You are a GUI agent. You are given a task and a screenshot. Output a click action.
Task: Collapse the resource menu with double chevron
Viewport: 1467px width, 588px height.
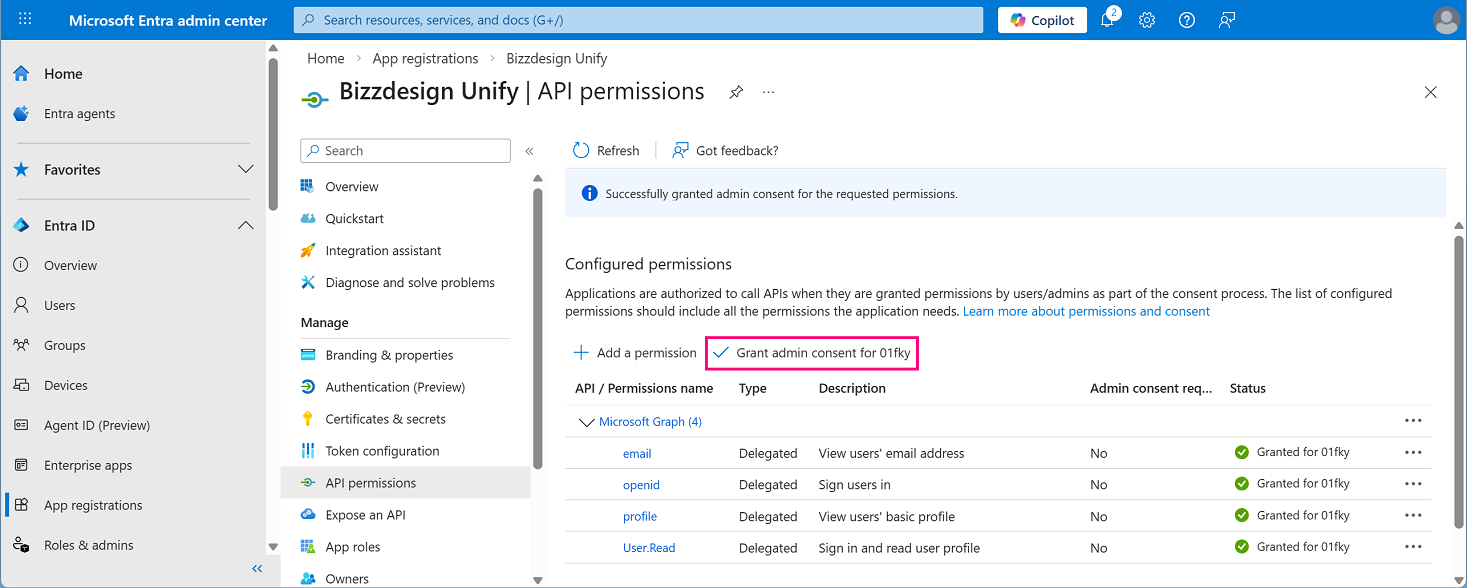(x=529, y=151)
